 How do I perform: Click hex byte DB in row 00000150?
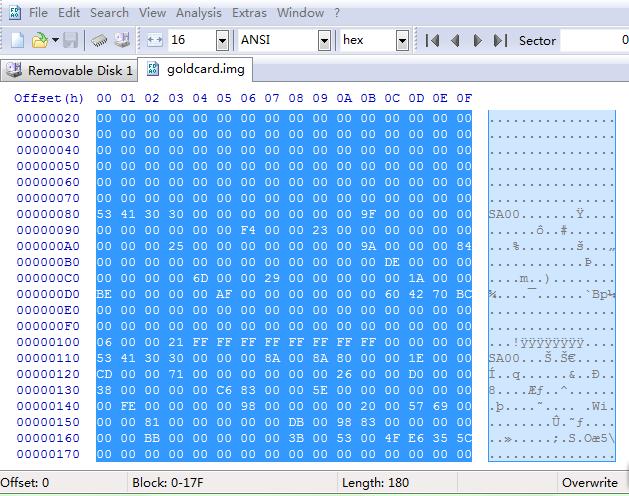[x=296, y=423]
